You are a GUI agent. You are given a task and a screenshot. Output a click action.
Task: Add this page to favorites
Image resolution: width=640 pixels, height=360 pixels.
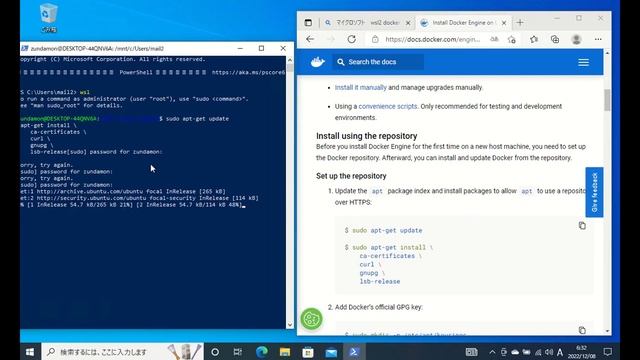pos(512,39)
